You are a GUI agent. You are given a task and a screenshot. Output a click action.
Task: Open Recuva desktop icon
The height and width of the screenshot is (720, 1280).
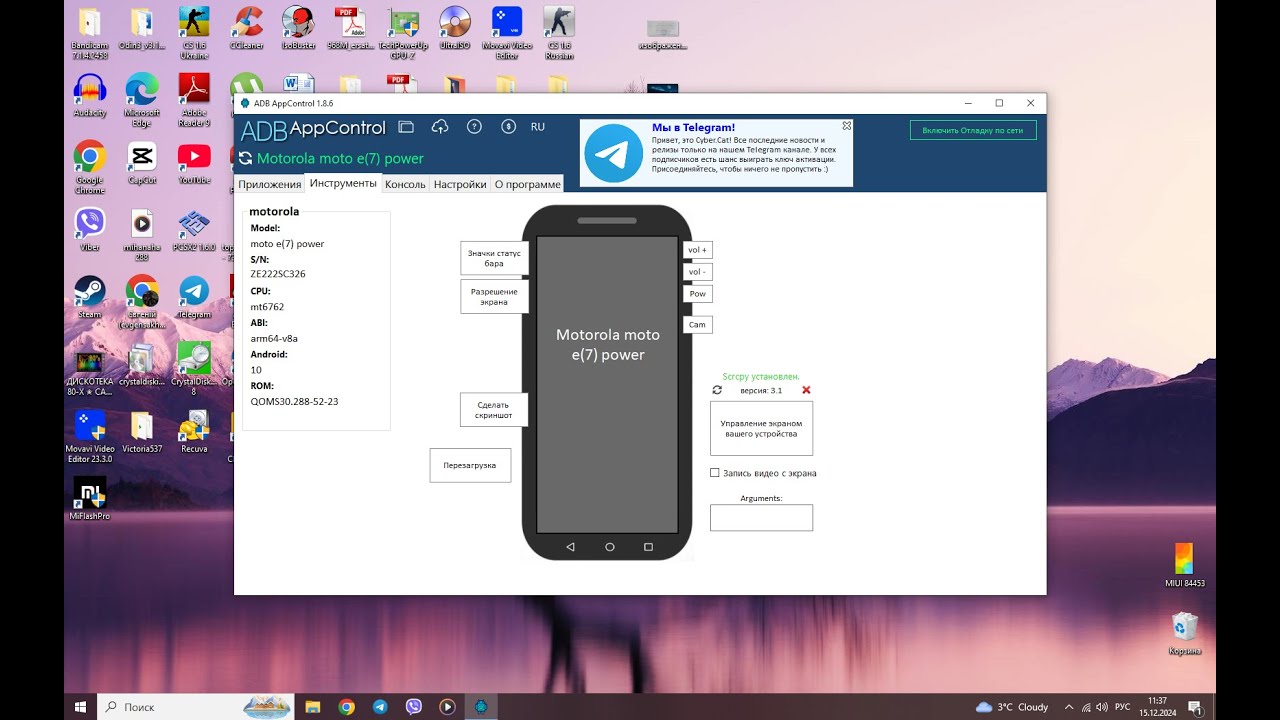[x=194, y=432]
